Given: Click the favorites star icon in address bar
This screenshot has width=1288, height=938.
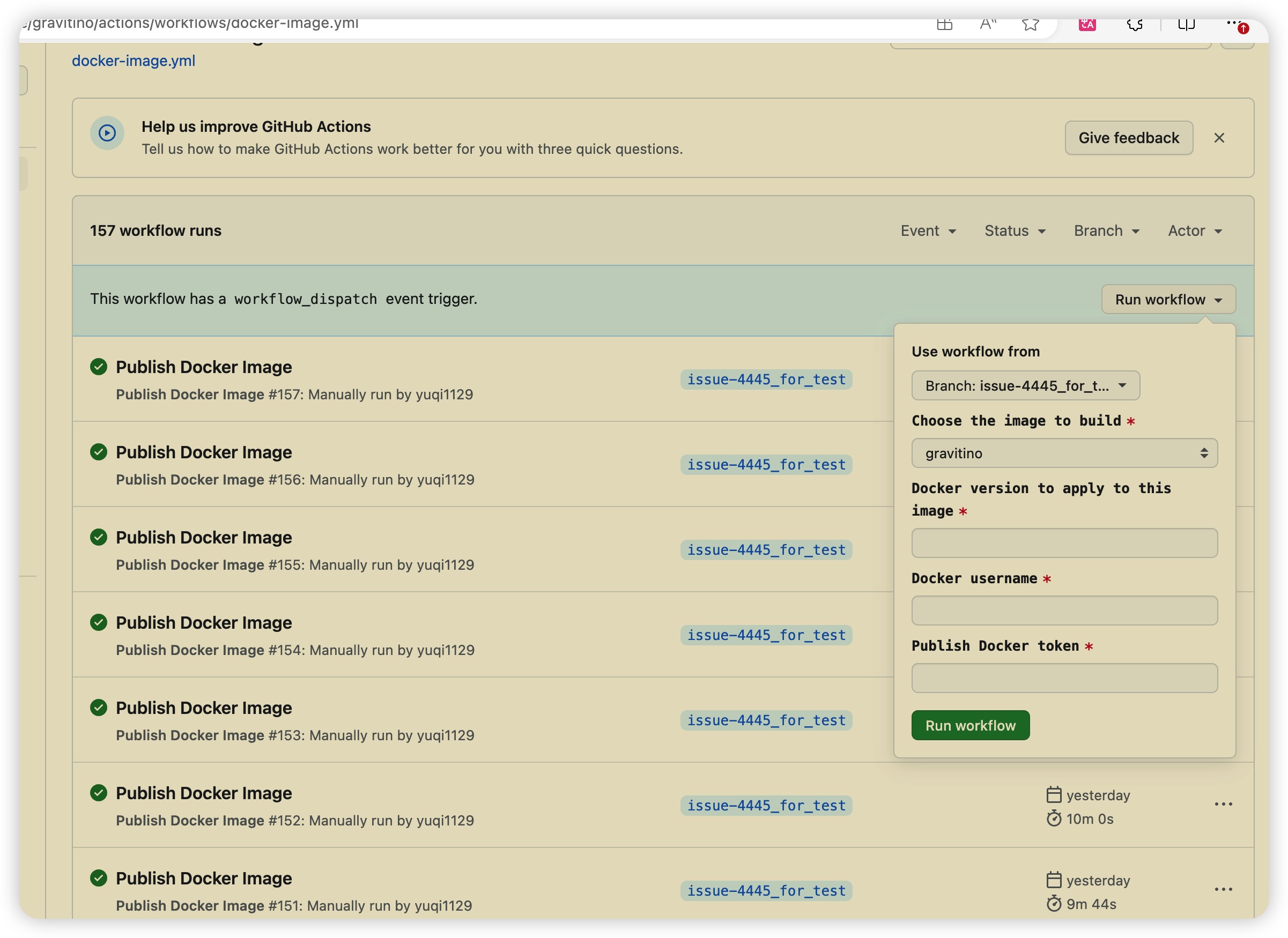Looking at the screenshot, I should [1030, 24].
